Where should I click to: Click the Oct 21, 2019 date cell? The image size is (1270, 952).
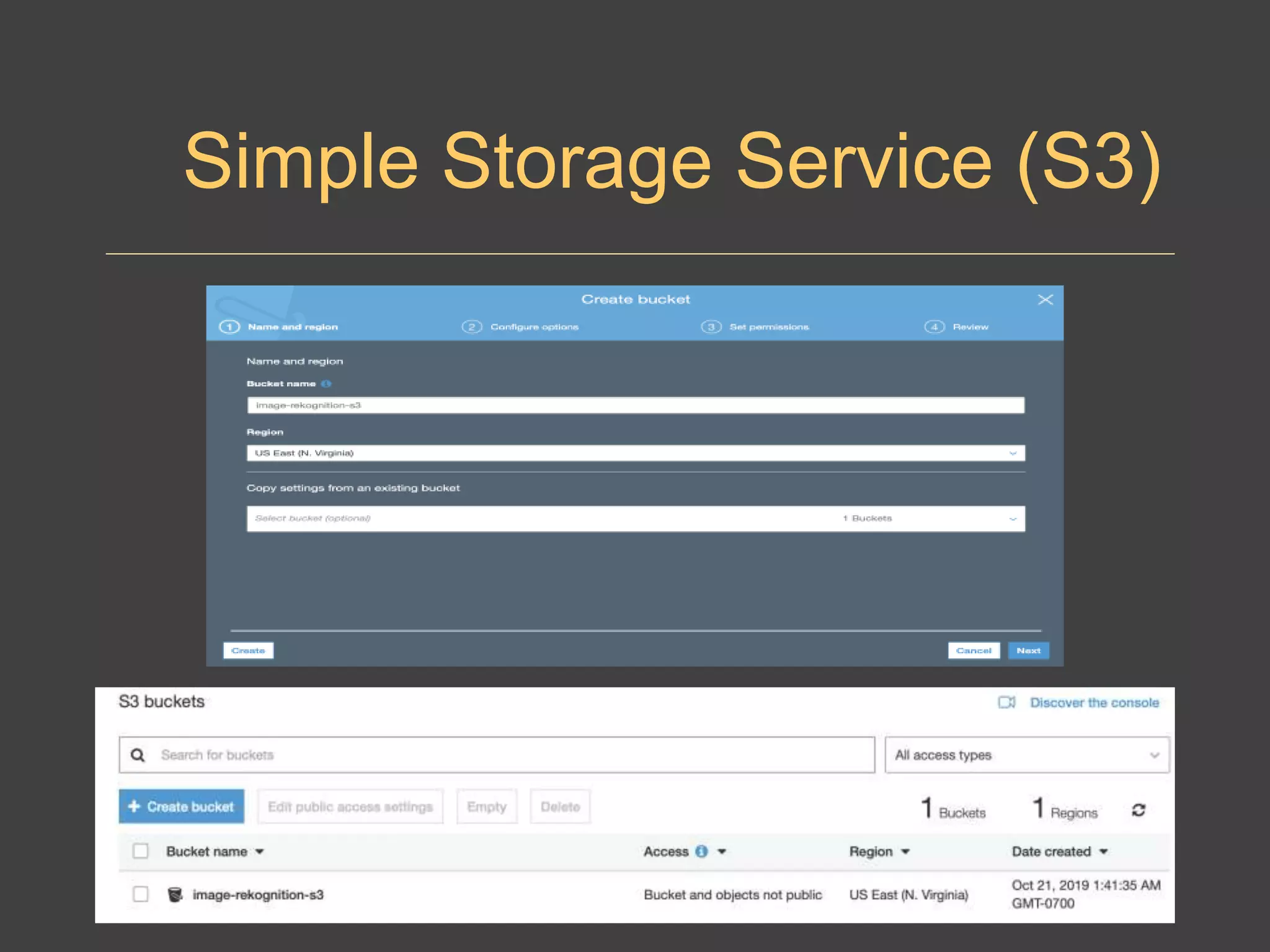click(1086, 894)
